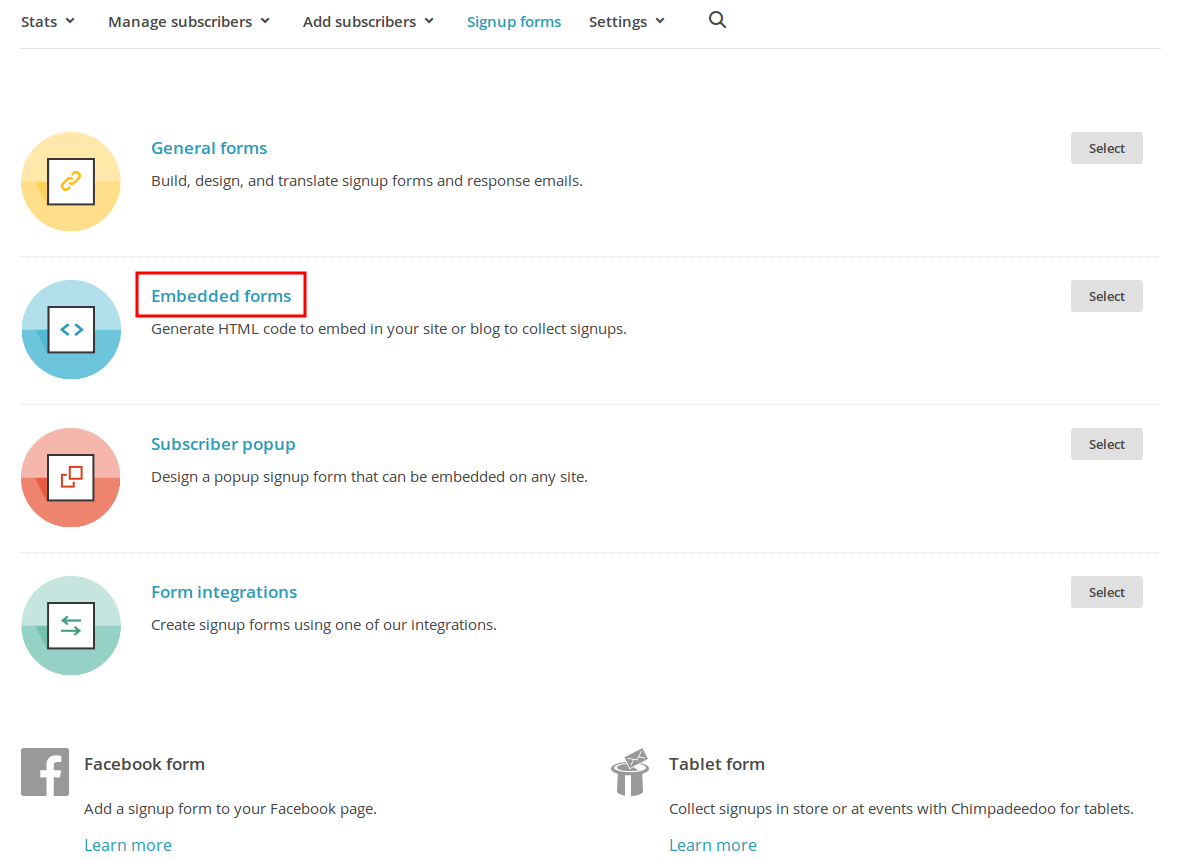Click the Embedded forms code brackets icon

pyautogui.click(x=71, y=330)
